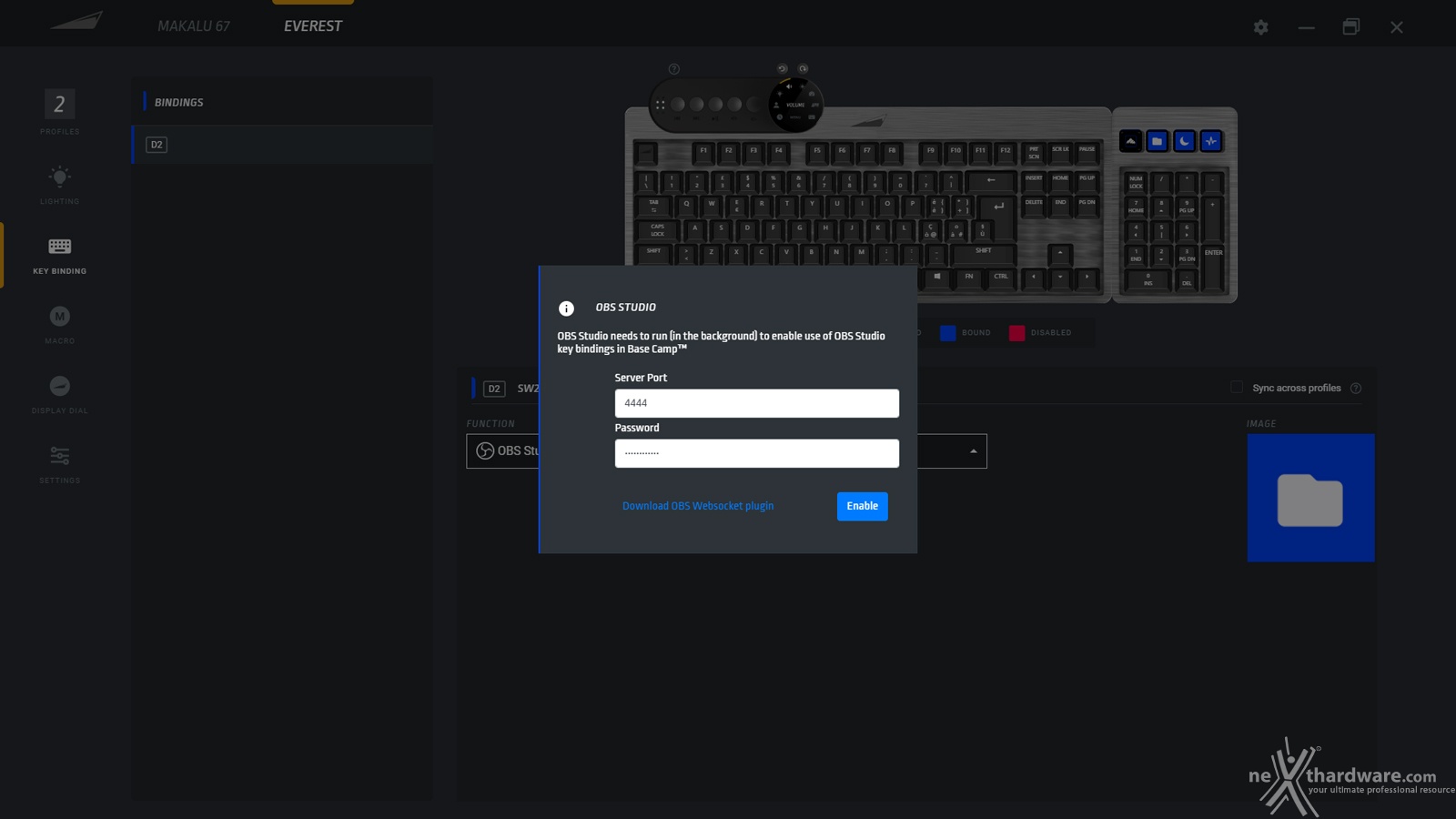Select the up arrow key on keyboard image
Viewport: 1456px width, 819px height.
coord(1059,254)
